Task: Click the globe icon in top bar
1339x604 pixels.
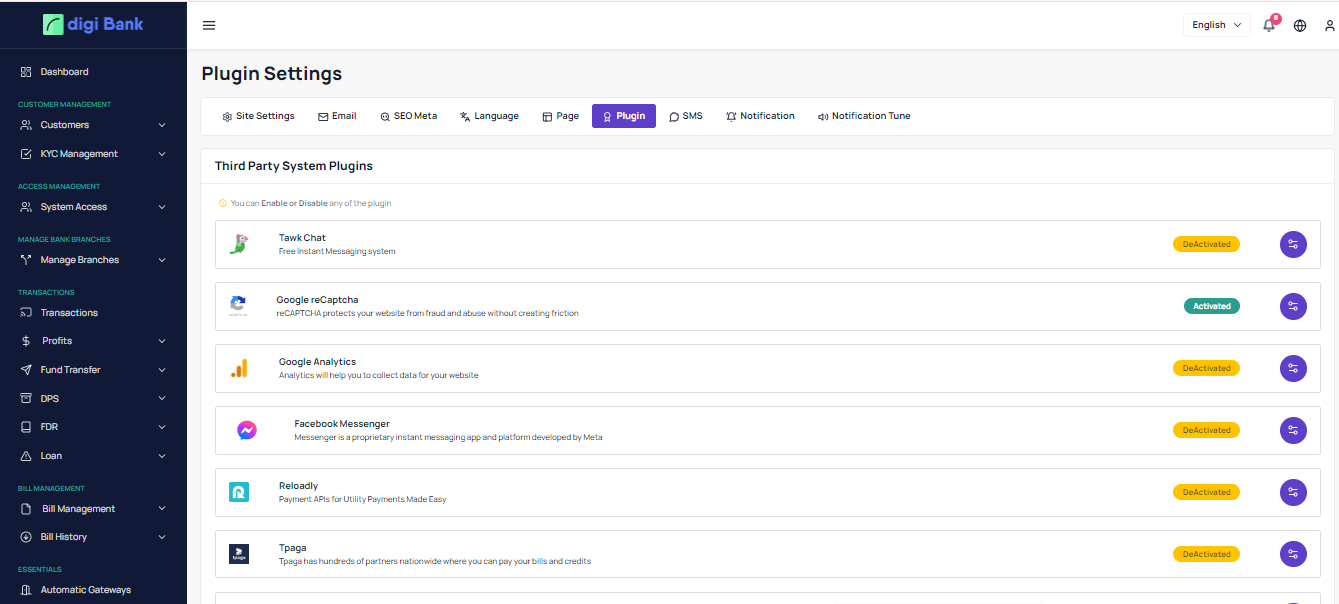Action: [1300, 25]
